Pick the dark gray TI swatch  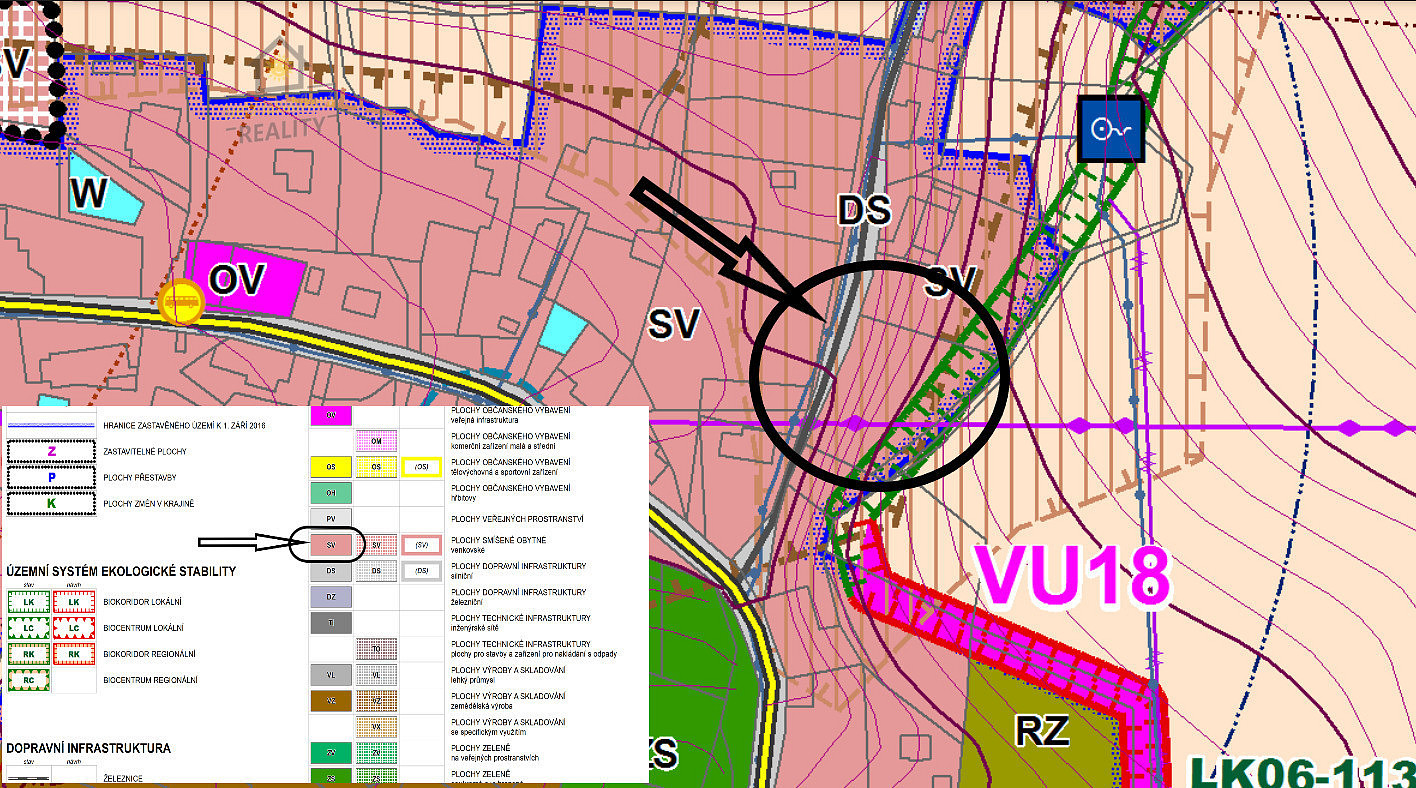331,623
